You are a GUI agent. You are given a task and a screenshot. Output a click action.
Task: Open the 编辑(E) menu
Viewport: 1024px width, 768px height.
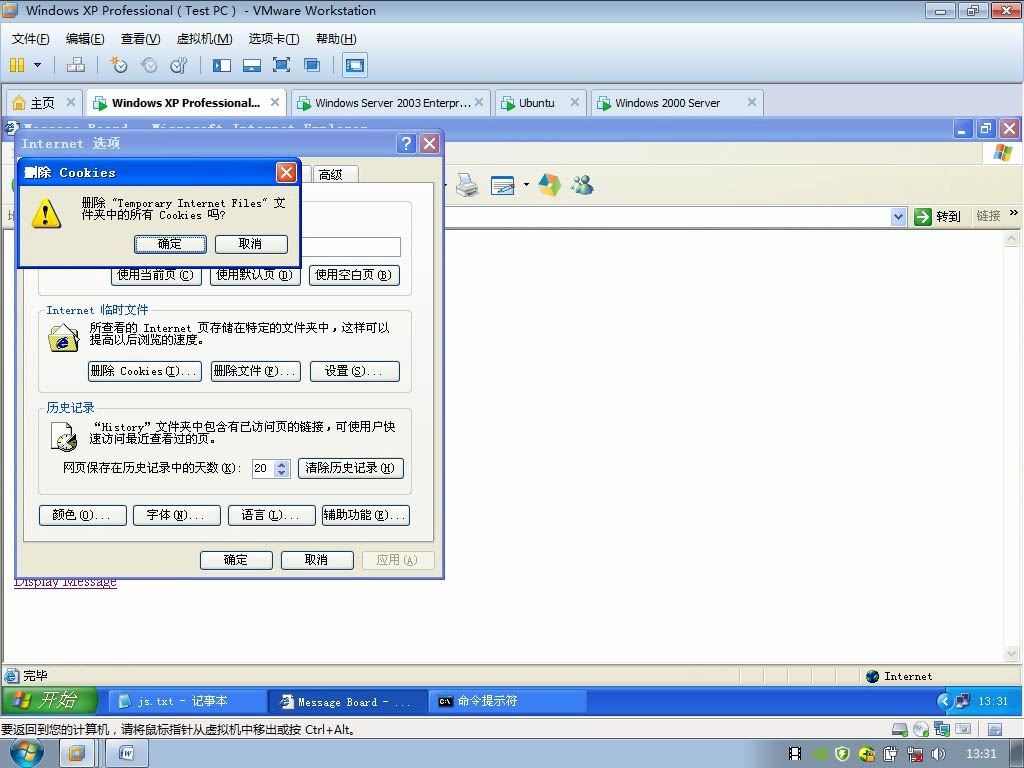point(85,39)
